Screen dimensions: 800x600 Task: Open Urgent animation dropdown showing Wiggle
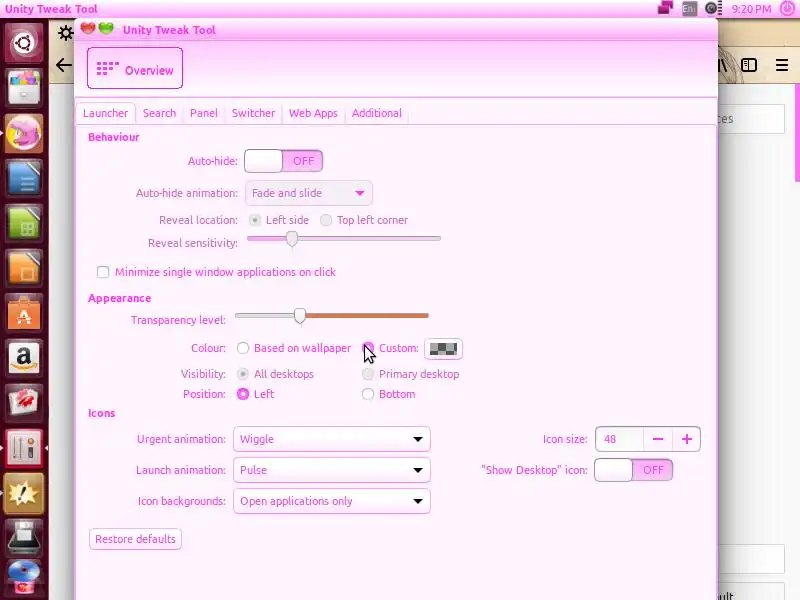point(332,439)
